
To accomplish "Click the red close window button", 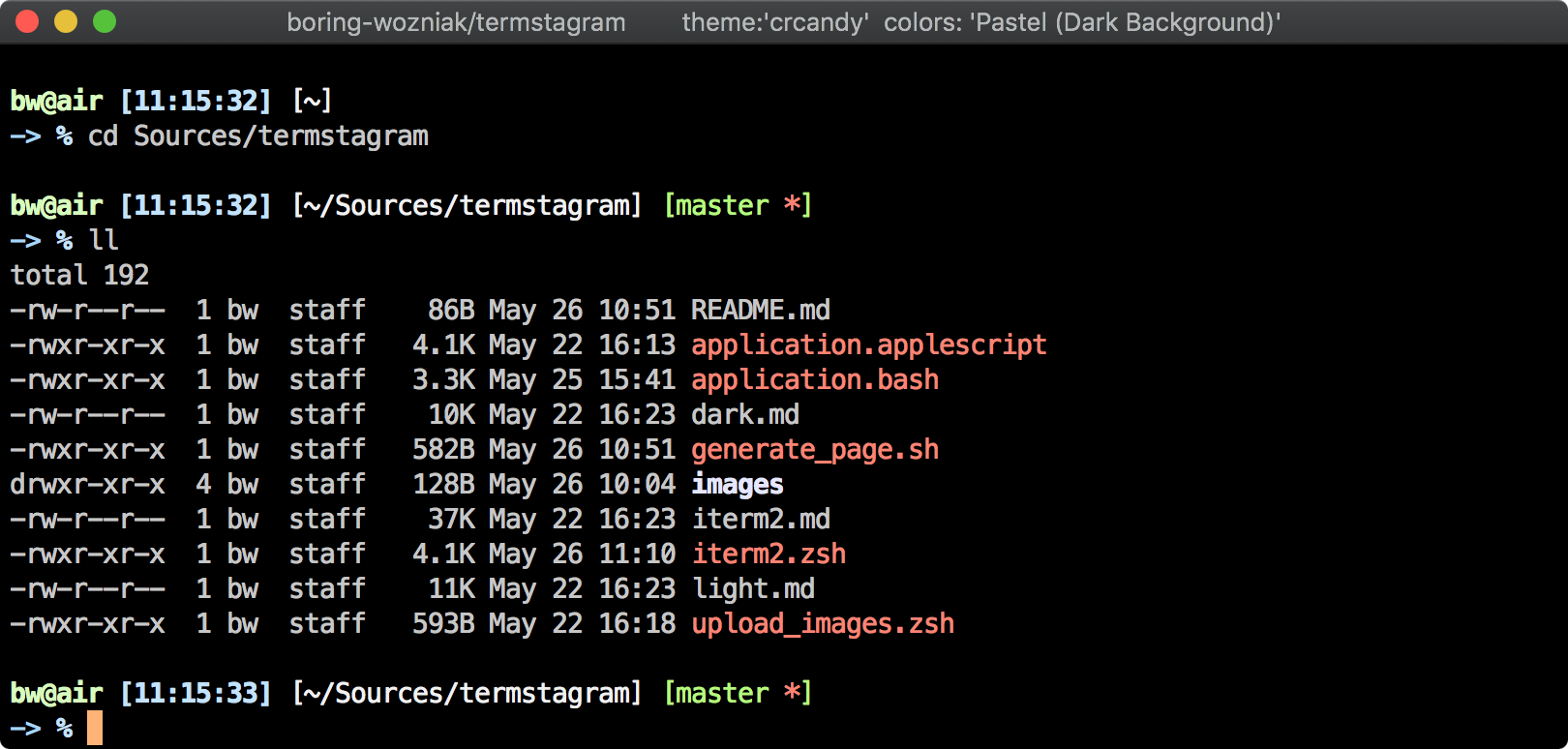I will click(27, 21).
